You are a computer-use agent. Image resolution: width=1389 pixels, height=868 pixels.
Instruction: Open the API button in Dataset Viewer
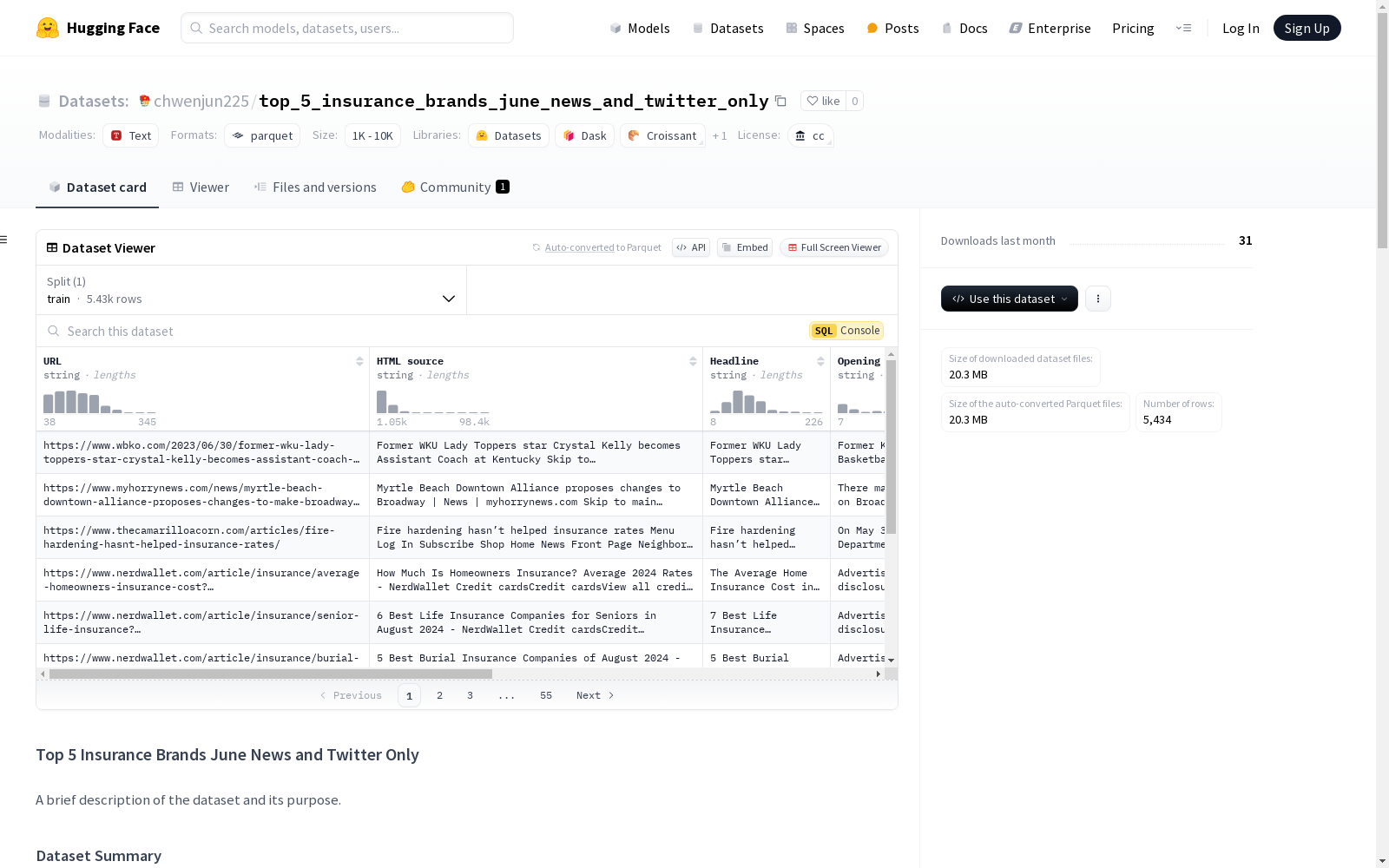[691, 247]
